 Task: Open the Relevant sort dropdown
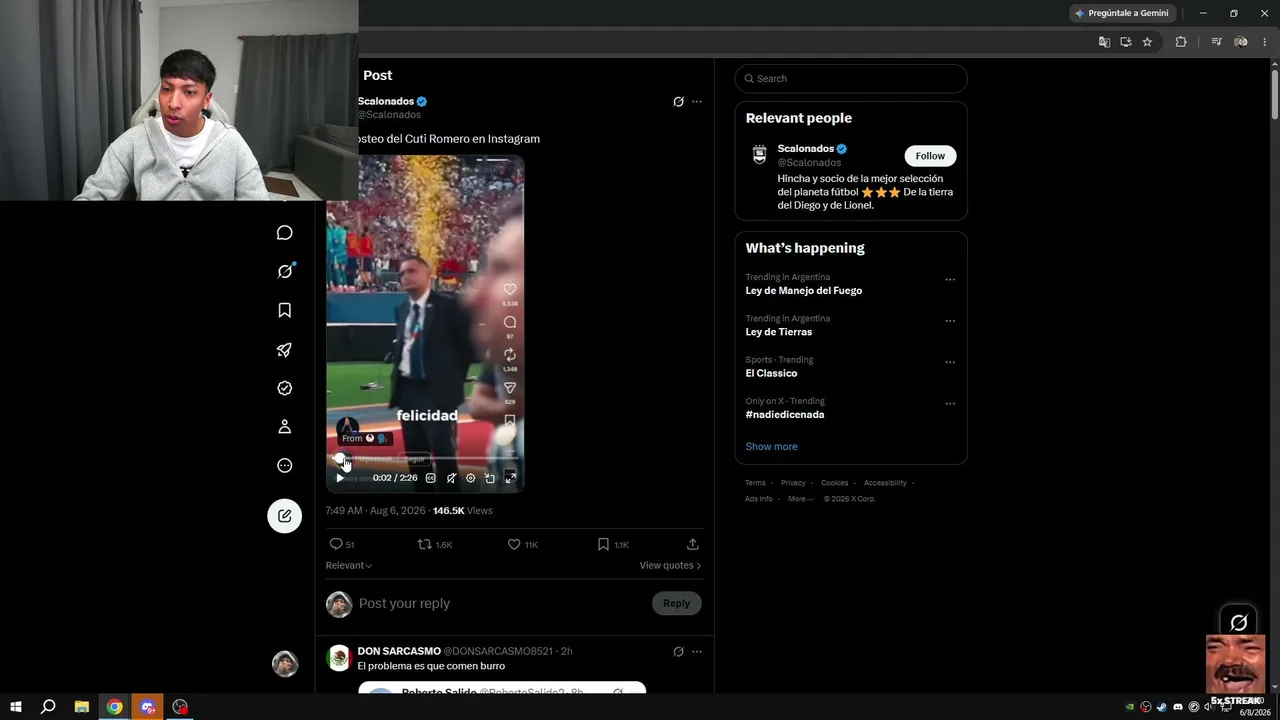[349, 566]
